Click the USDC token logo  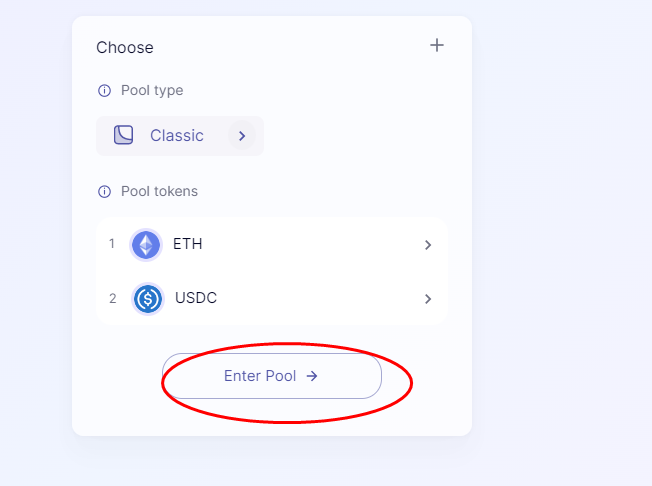148,298
